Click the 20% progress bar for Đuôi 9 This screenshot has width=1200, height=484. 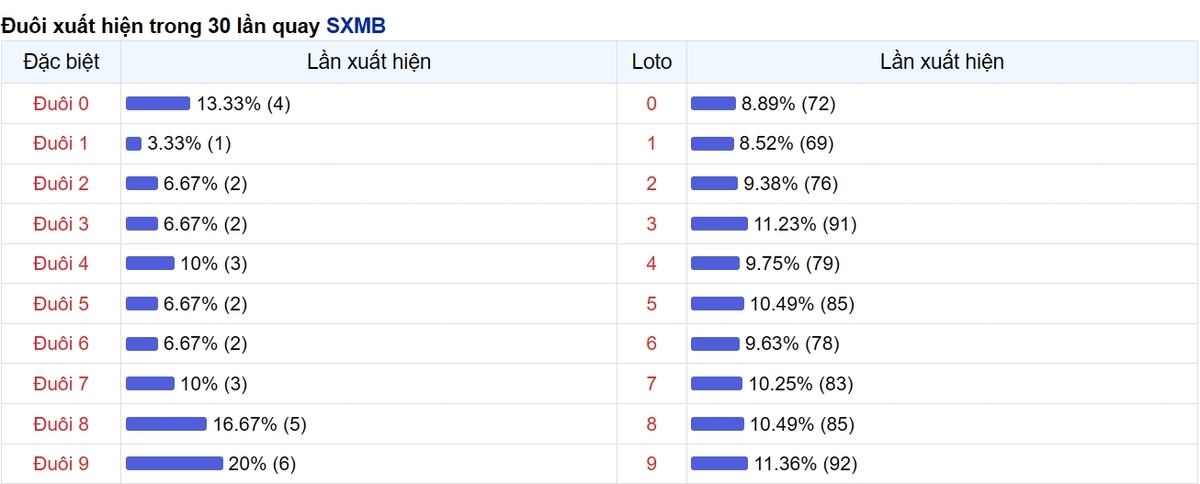coord(174,464)
